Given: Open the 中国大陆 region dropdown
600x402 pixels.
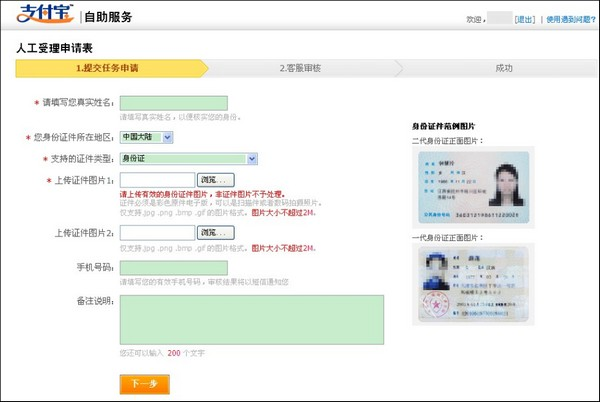Looking at the screenshot, I should coord(146,136).
